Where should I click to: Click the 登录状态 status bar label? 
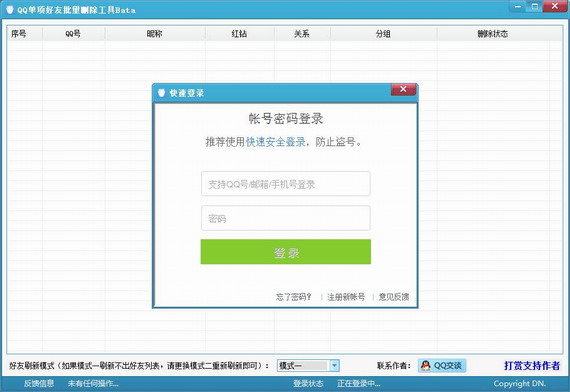(x=308, y=383)
